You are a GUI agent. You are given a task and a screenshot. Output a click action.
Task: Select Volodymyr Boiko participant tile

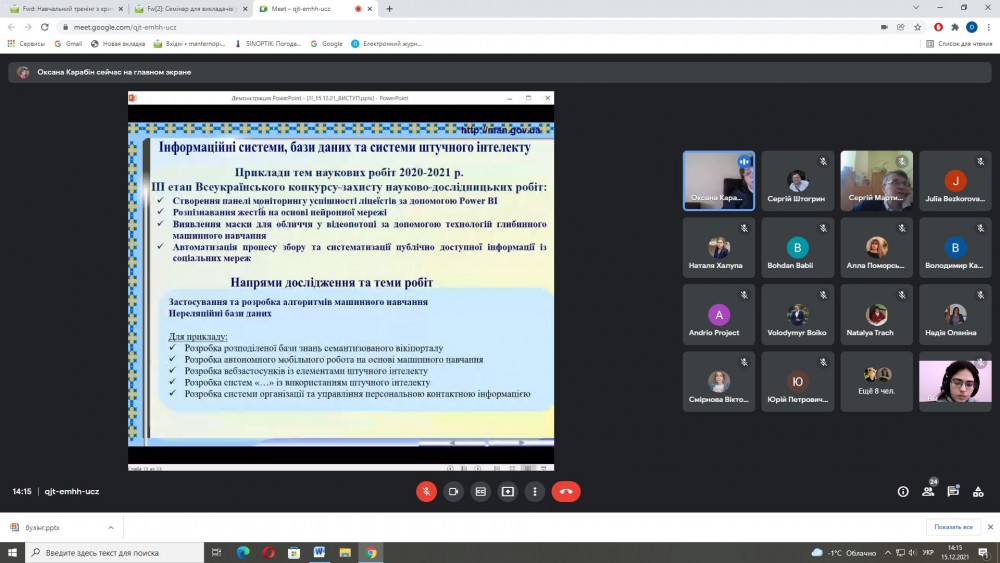797,314
